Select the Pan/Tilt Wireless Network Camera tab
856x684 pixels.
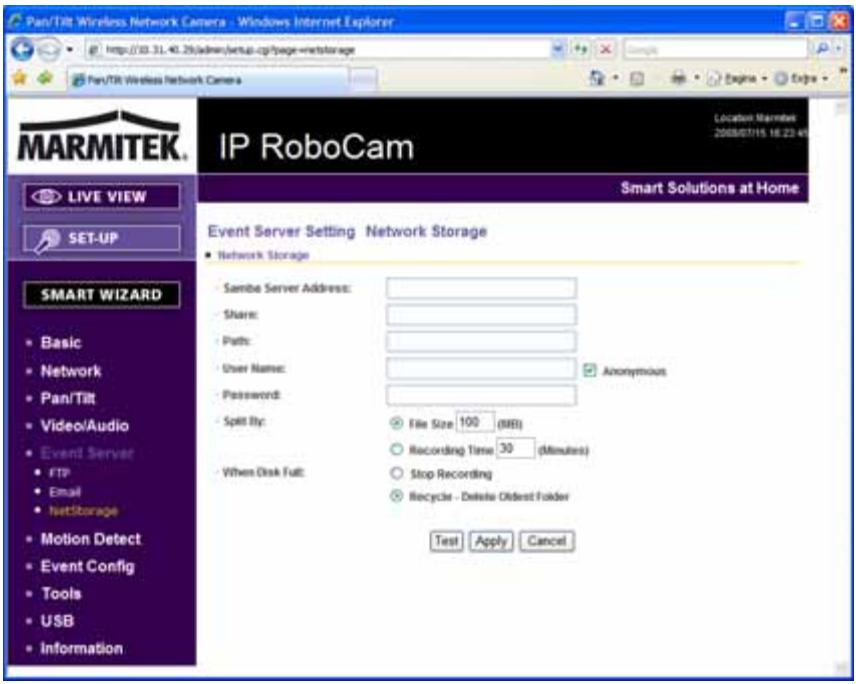coord(207,80)
